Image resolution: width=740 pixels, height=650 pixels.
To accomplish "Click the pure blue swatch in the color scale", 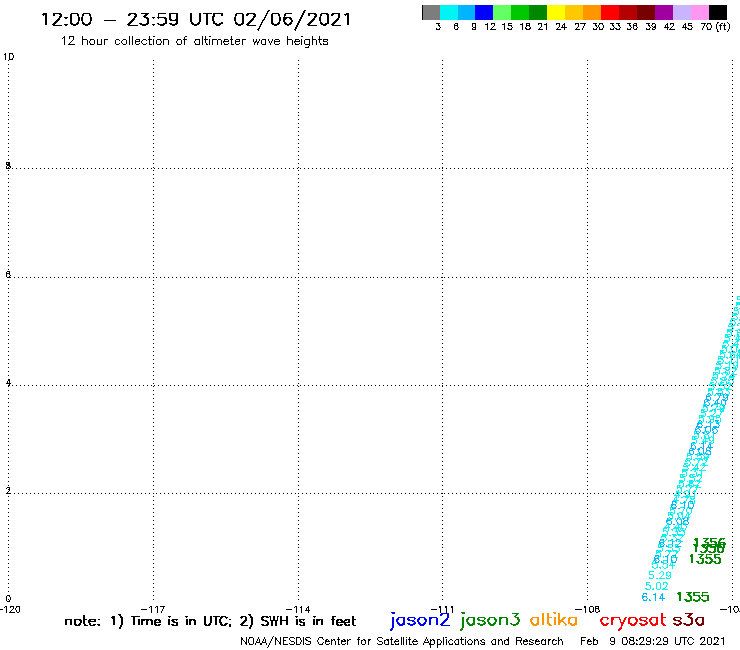I will [484, 12].
